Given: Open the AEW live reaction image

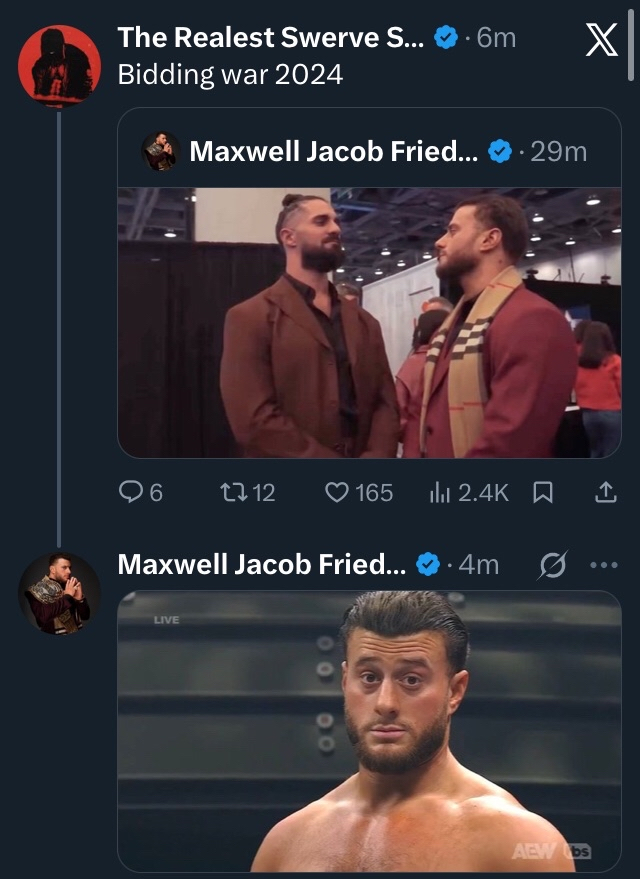Looking at the screenshot, I should (x=369, y=730).
